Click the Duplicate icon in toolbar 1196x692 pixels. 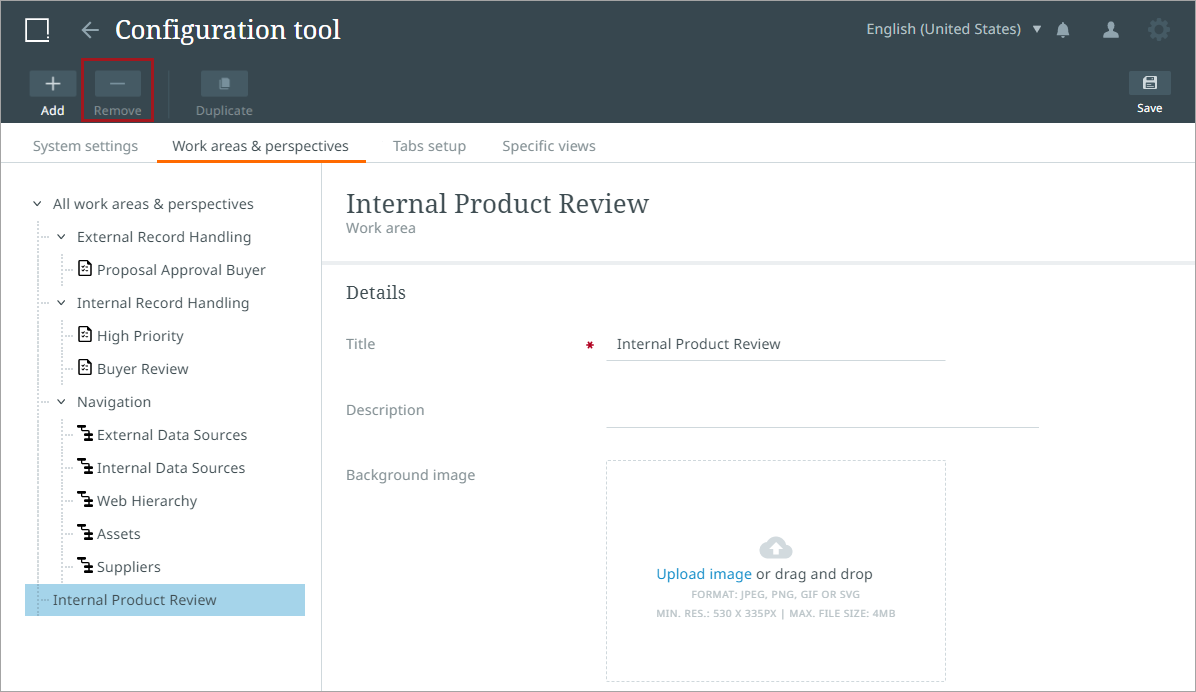(x=224, y=84)
